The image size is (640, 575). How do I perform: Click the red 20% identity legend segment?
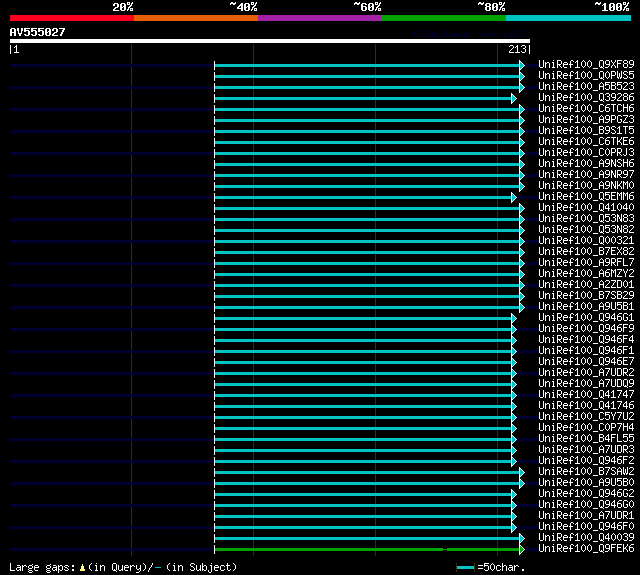pos(72,18)
